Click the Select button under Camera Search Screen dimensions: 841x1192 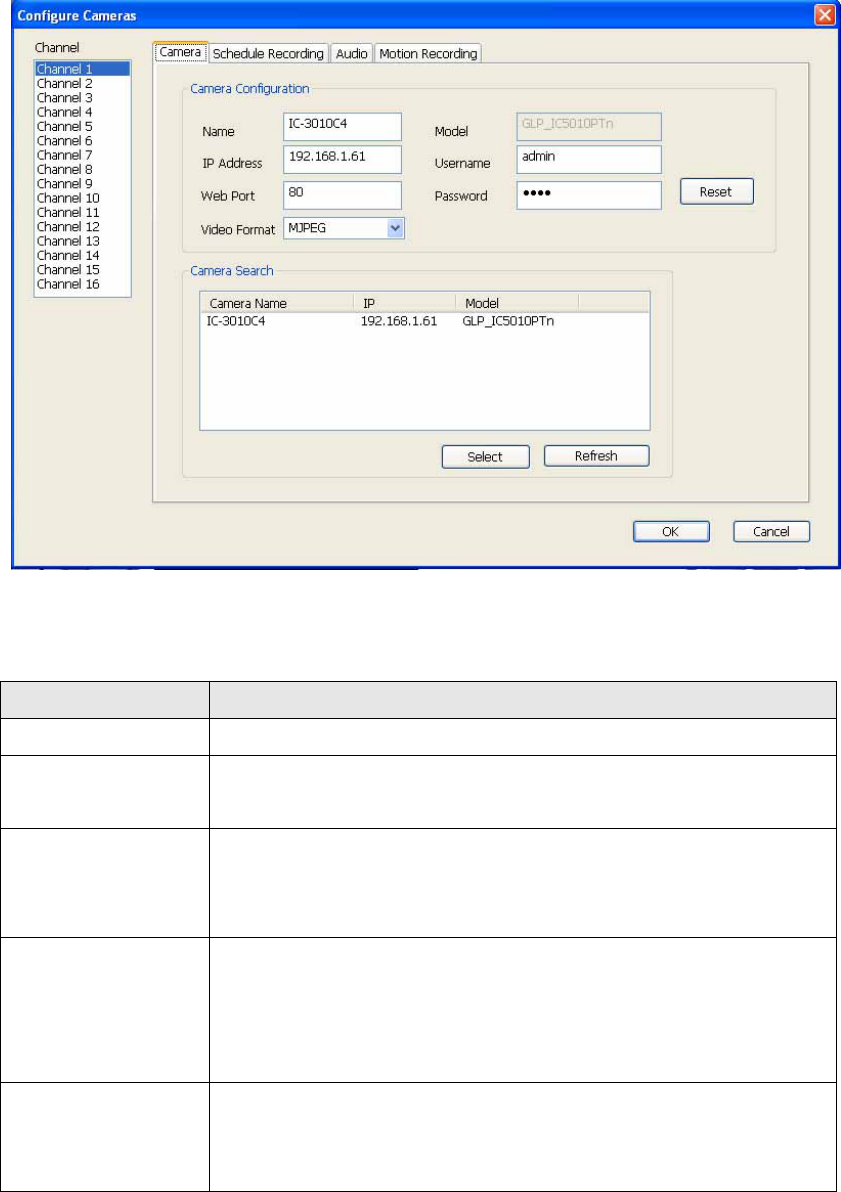pos(485,457)
